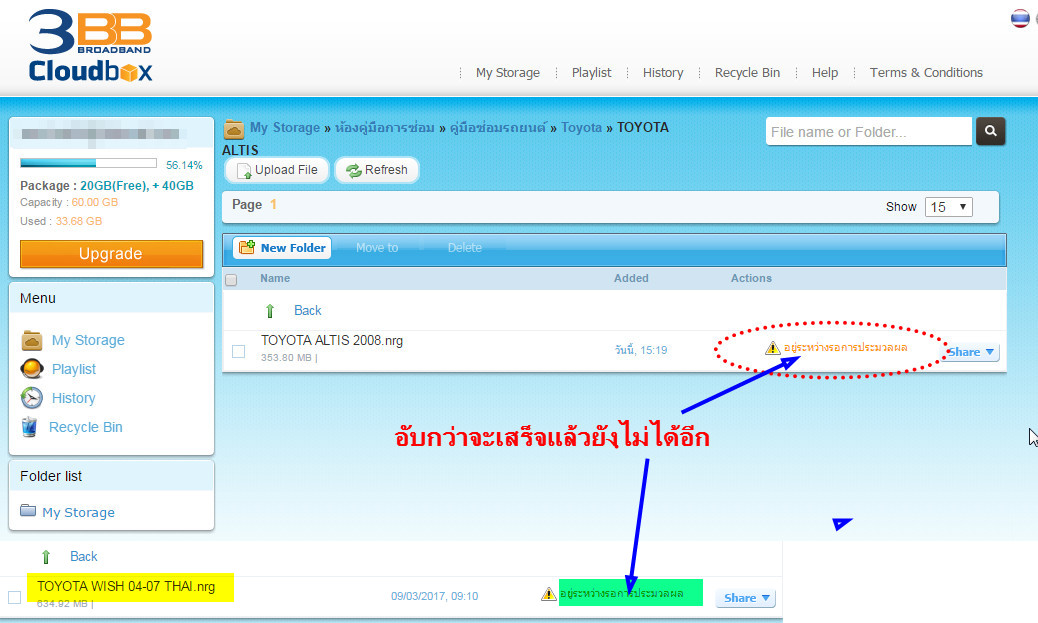Open Playlist in top navigation

591,73
